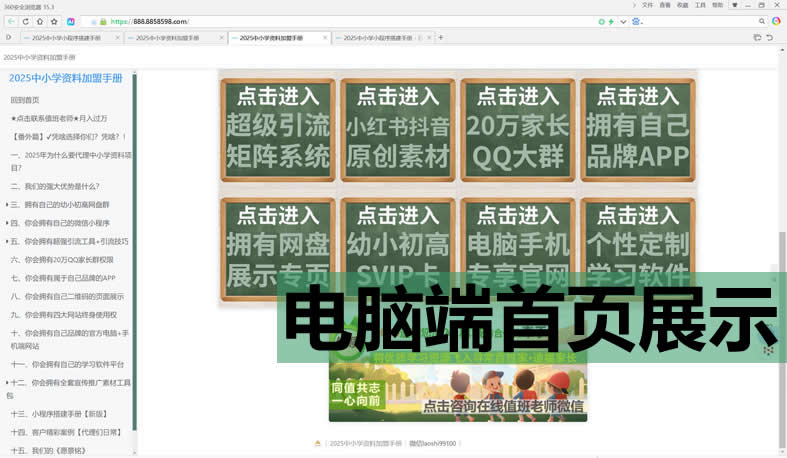The height and width of the screenshot is (458, 787).
Task: Open 十一、你会拥有自己的学习软件平台
Action: [x=67, y=364]
